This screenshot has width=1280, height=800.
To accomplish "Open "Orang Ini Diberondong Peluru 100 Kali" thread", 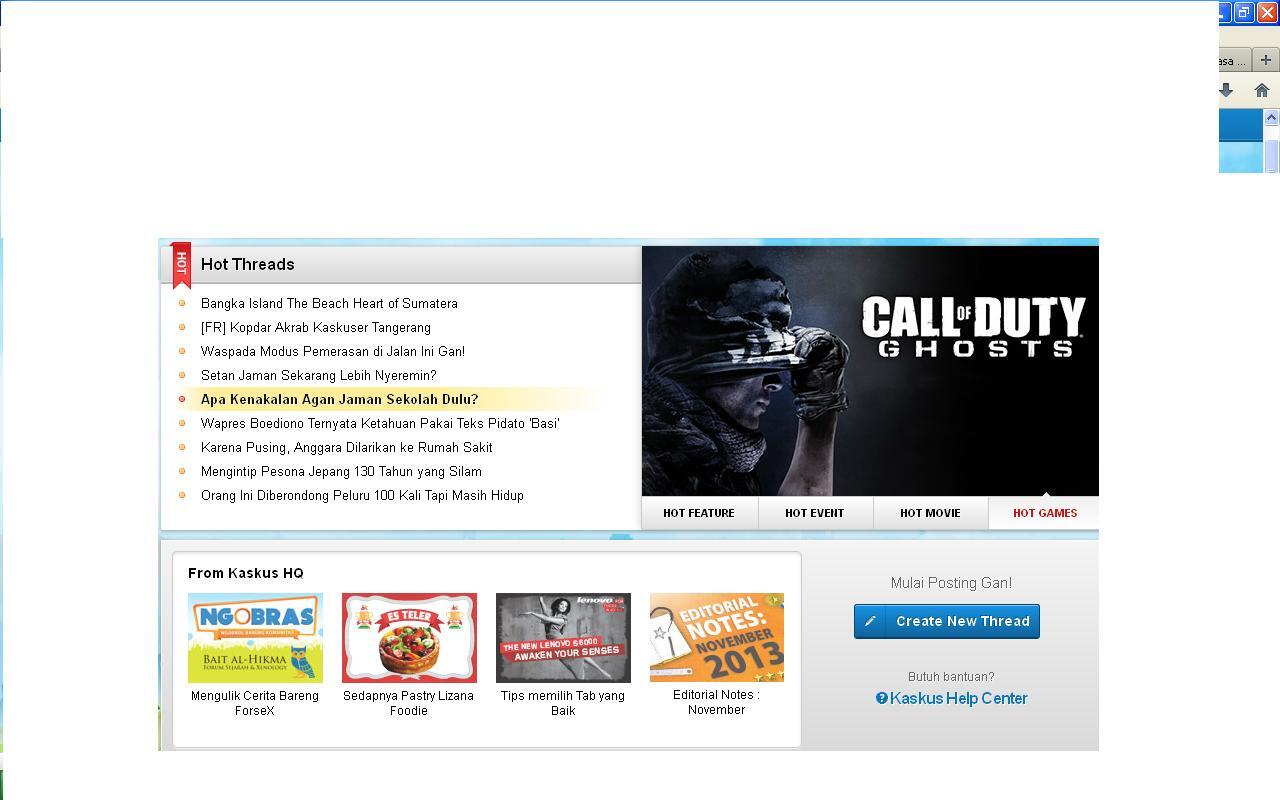I will (x=362, y=495).
